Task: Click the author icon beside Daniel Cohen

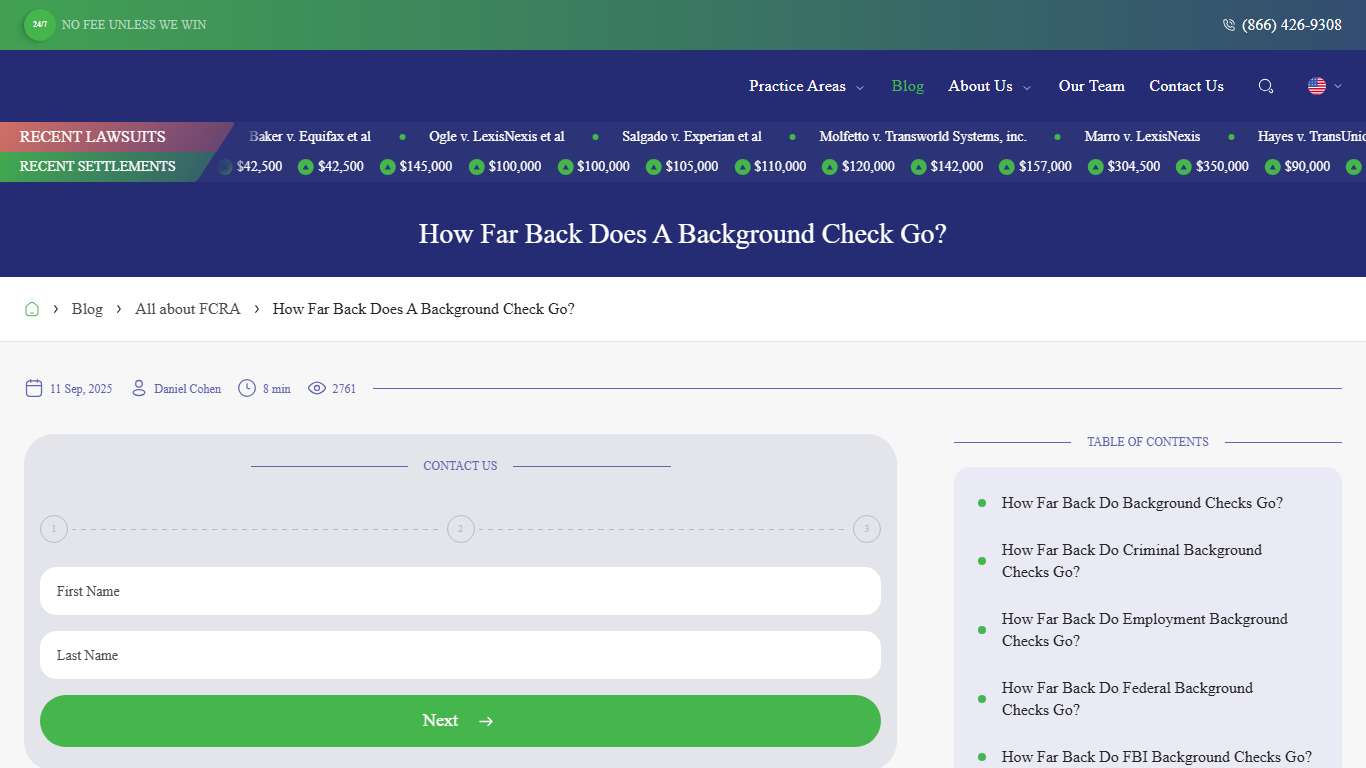Action: 138,388
